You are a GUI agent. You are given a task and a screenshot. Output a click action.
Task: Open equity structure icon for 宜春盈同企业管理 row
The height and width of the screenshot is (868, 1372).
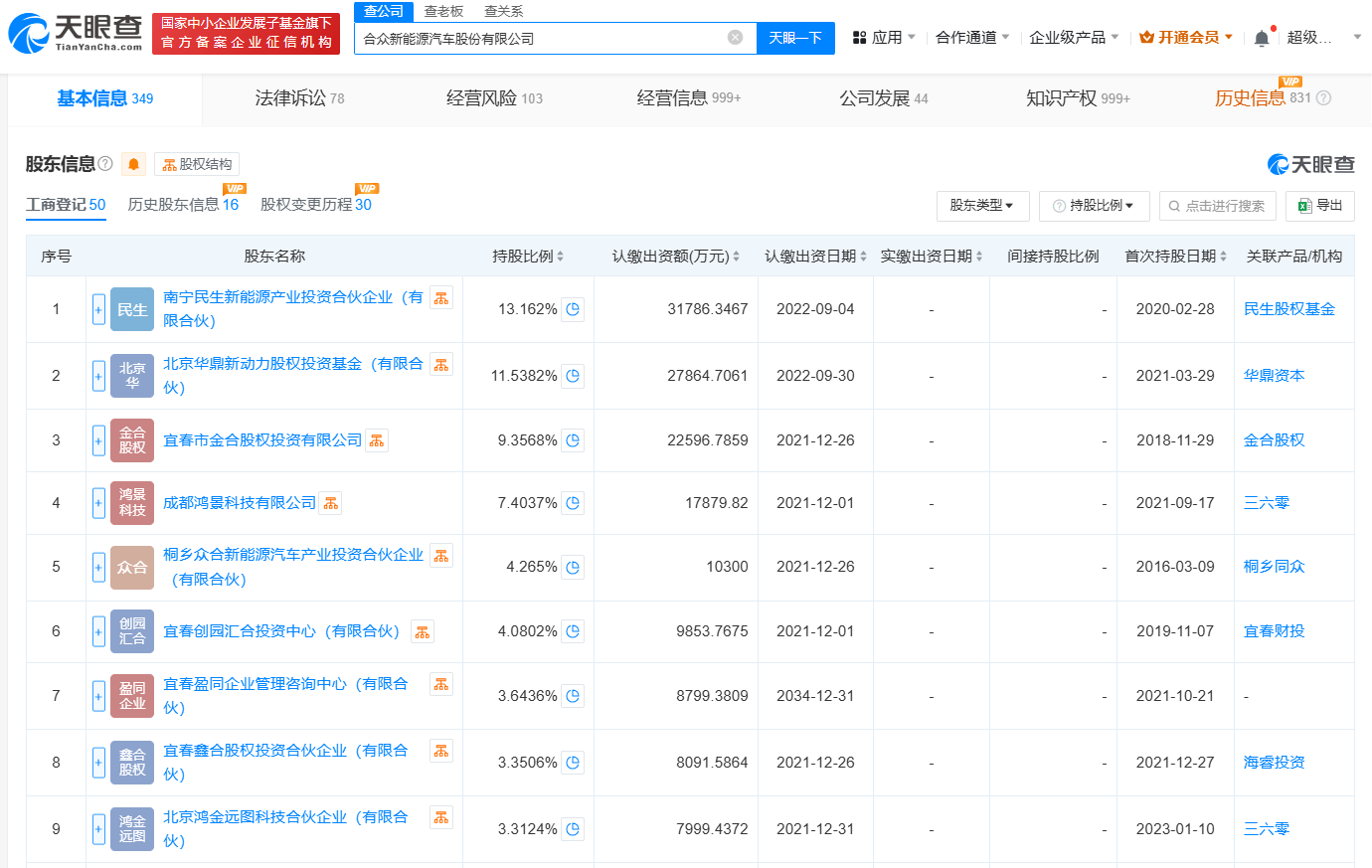(441, 684)
